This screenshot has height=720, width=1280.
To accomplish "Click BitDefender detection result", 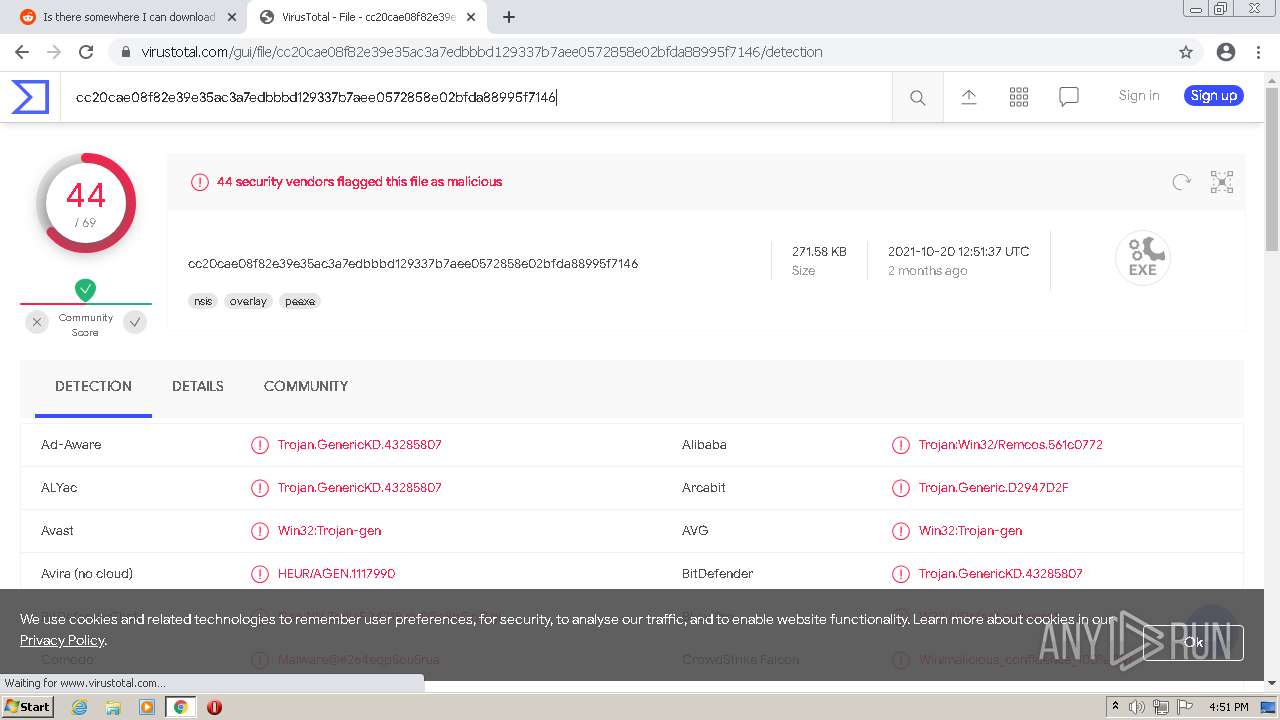I will 1001,574.
